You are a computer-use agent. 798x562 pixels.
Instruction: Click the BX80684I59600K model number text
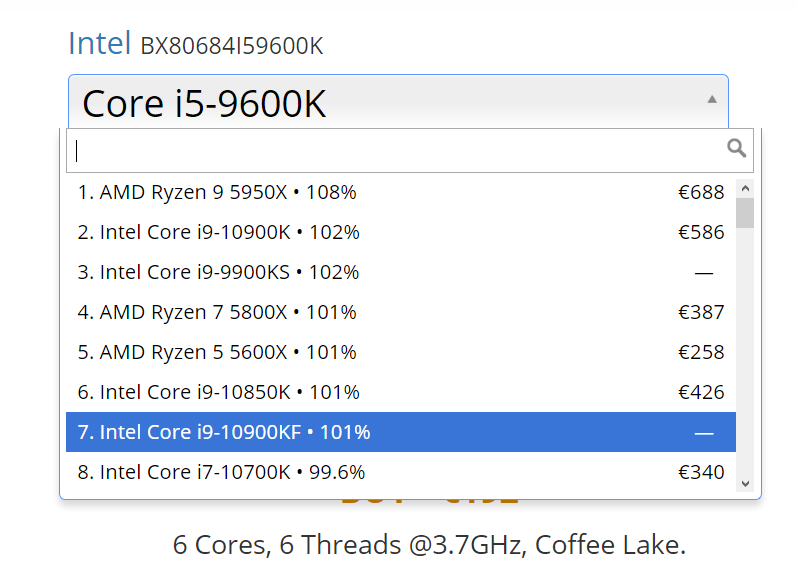pyautogui.click(x=232, y=46)
